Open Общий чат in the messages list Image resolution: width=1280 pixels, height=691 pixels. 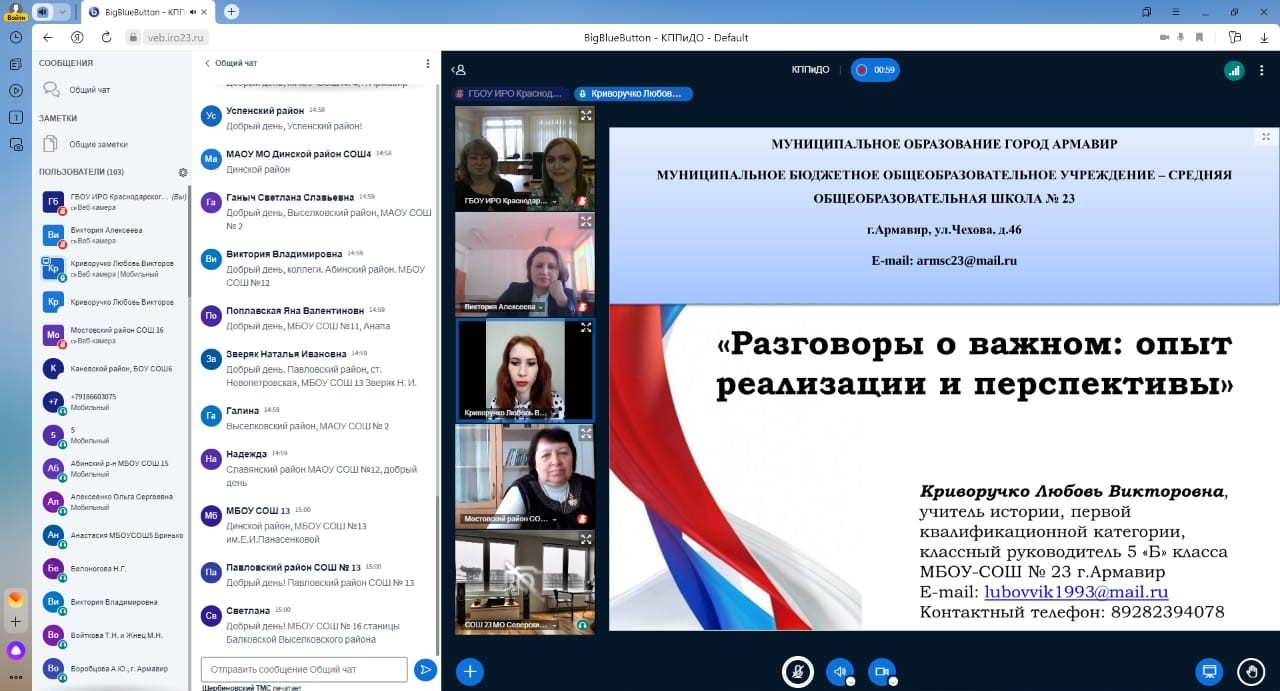[89, 90]
